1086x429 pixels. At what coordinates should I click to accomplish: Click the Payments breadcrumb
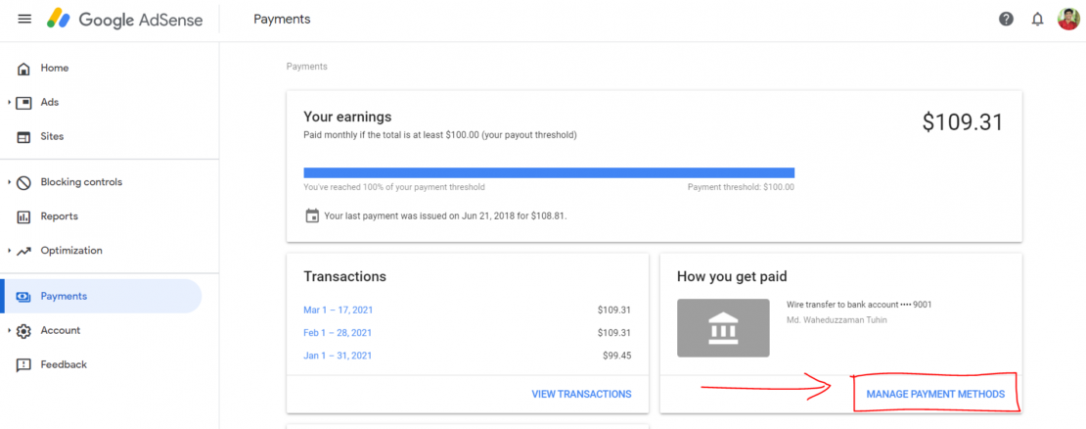[307, 67]
